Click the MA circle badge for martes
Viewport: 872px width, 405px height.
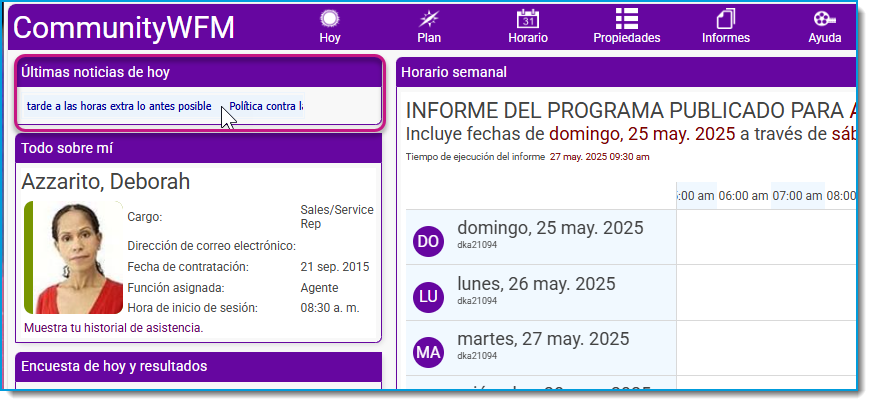pyautogui.click(x=428, y=352)
